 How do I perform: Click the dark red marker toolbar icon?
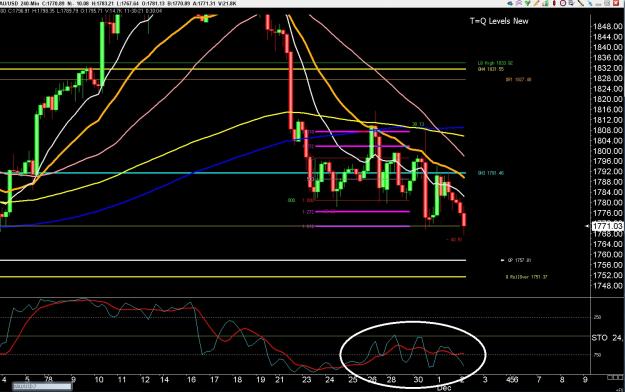click(554, 3)
